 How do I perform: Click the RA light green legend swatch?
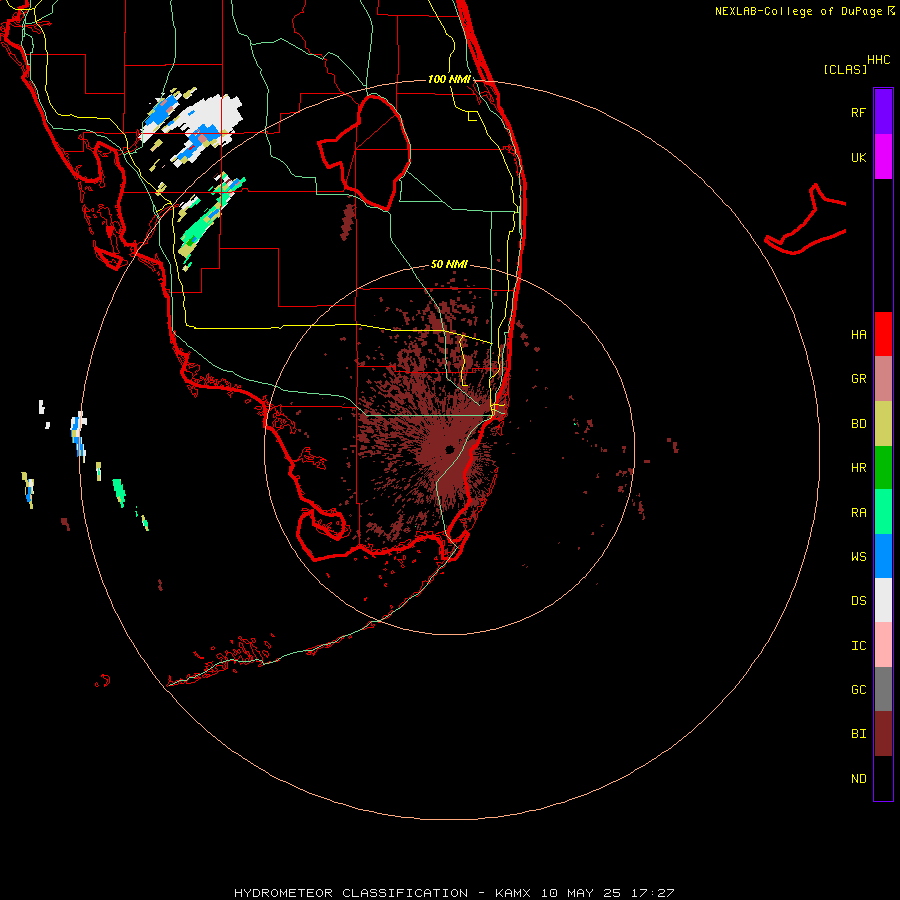coord(883,512)
